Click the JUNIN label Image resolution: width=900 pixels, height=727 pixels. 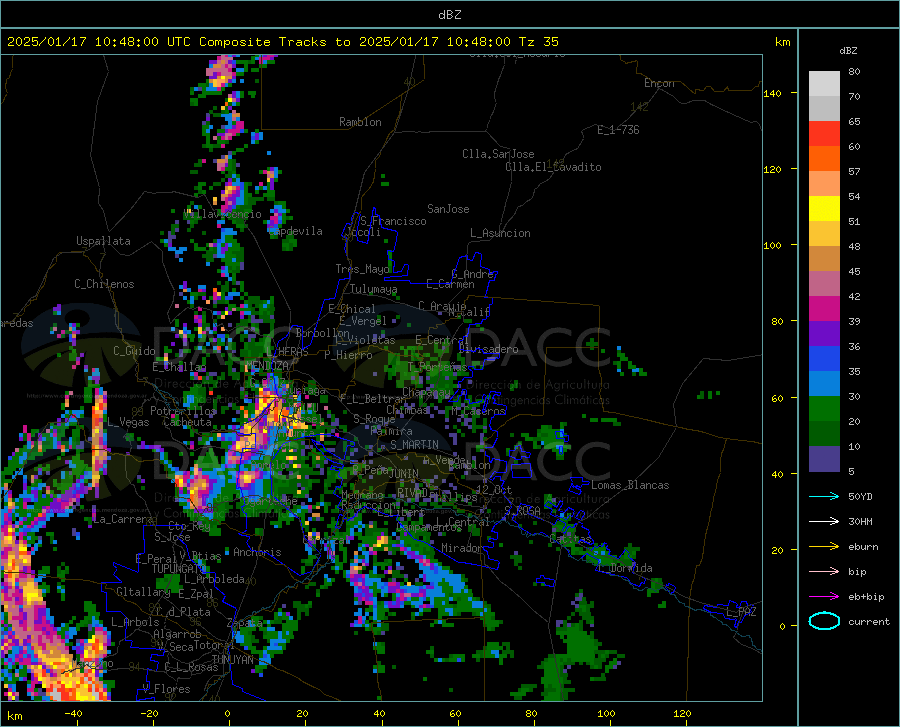coord(404,474)
